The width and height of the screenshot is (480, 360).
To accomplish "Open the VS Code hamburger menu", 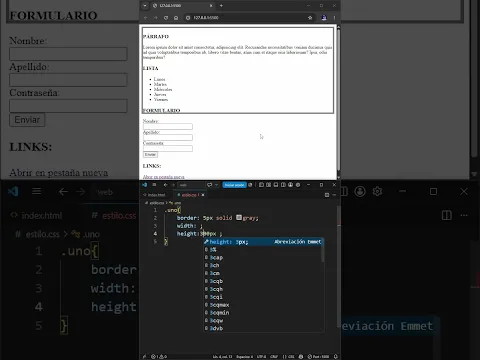I will [x=154, y=185].
